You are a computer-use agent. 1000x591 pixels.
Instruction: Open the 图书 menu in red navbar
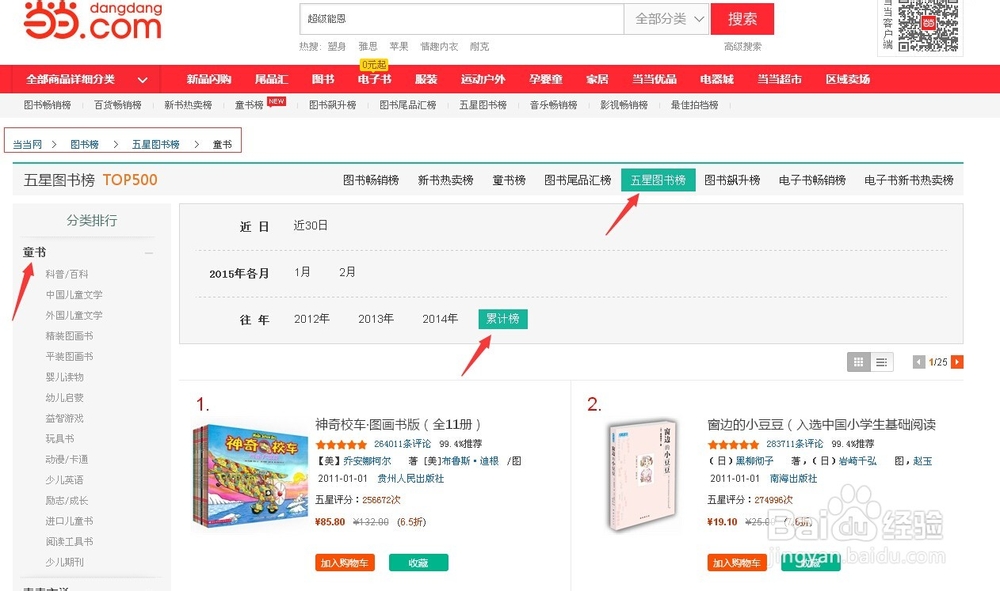pos(322,78)
